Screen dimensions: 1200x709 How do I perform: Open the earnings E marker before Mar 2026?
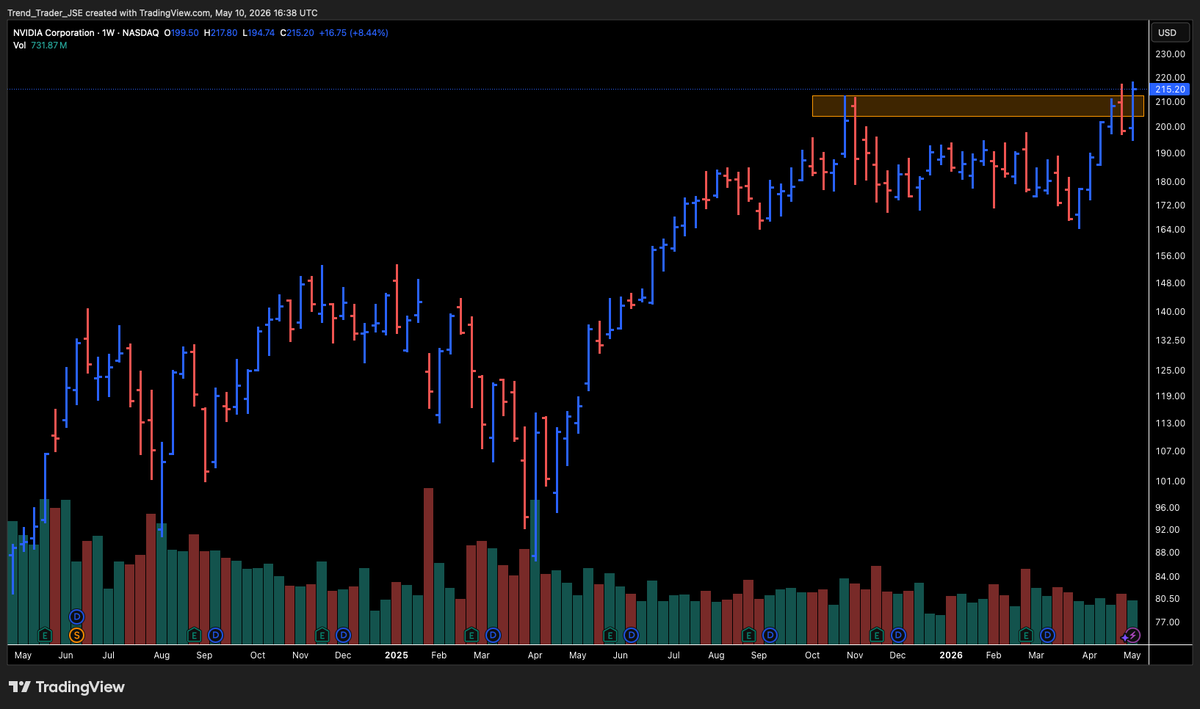click(1027, 634)
